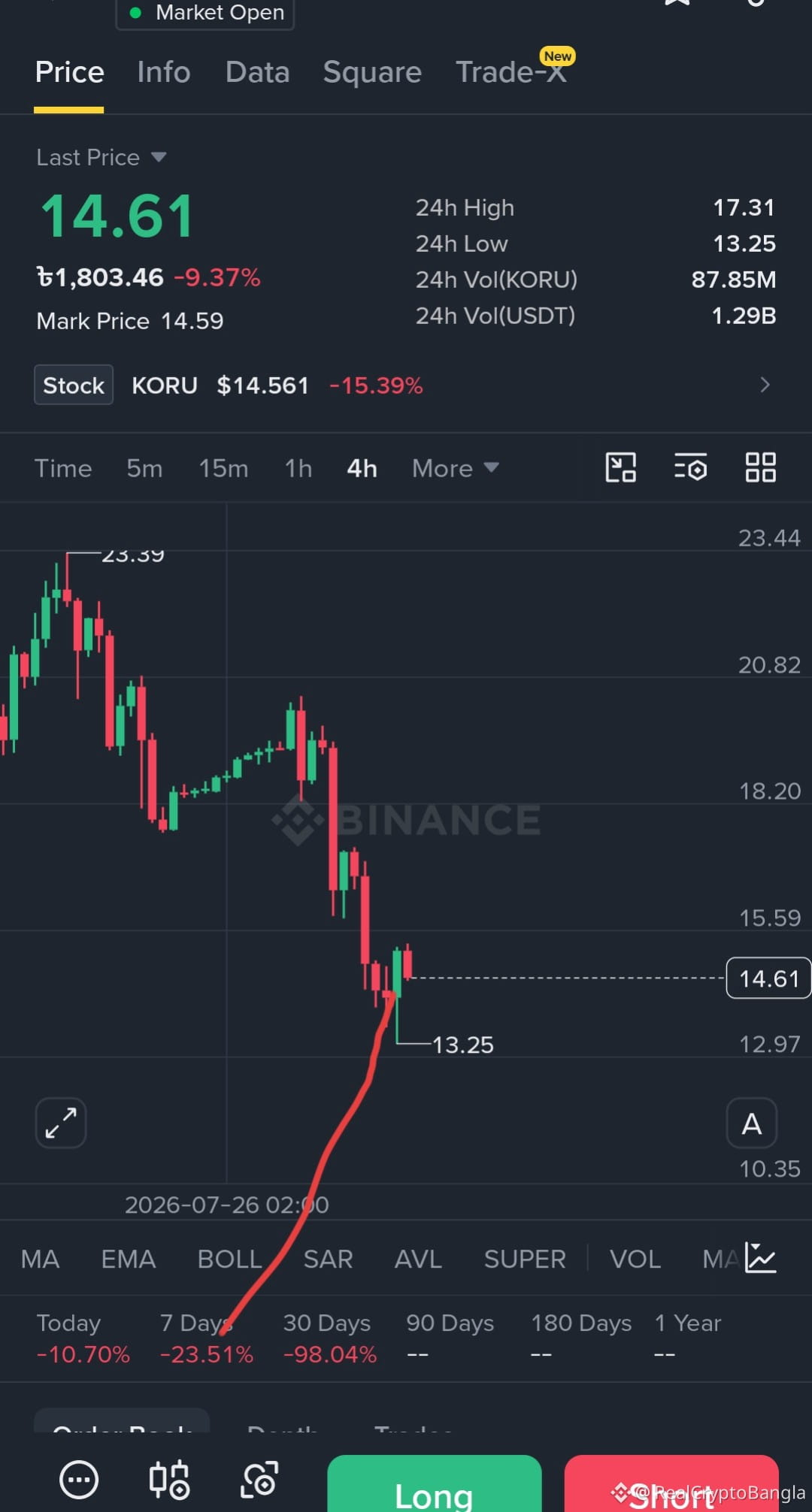Screen dimensions: 812x1512
Task: Toggle the auto-scale A button
Action: (752, 1123)
